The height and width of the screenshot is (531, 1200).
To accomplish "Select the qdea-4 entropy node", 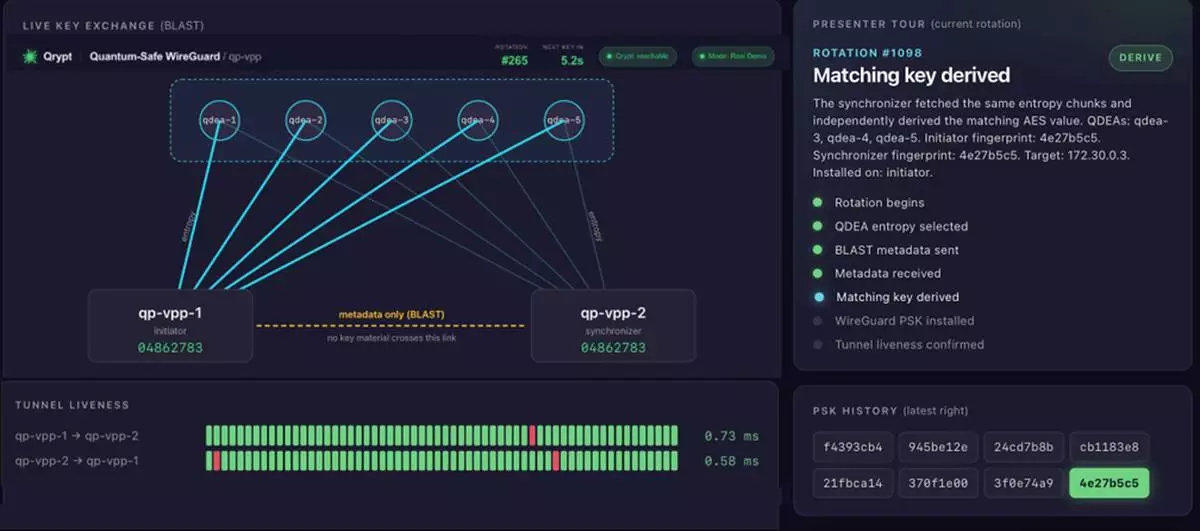I will (478, 121).
